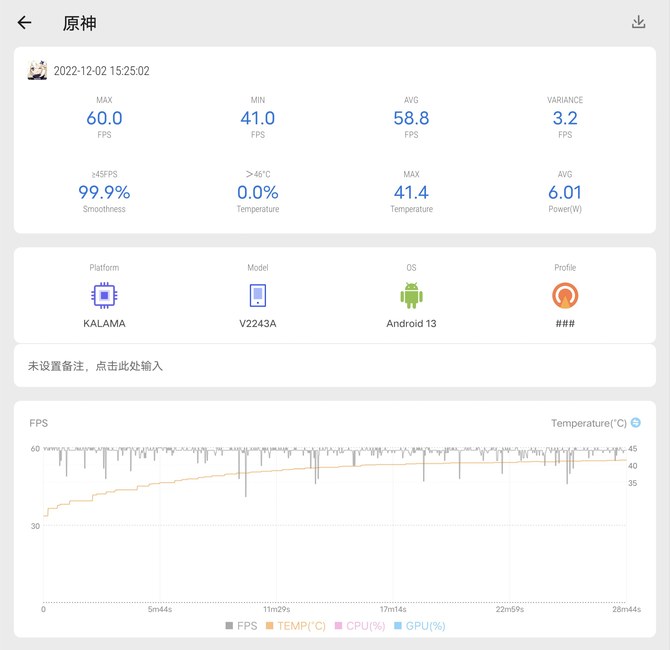The image size is (670, 650).
Task: Toggle the TEMP(°C) legend series
Action: coord(296,626)
